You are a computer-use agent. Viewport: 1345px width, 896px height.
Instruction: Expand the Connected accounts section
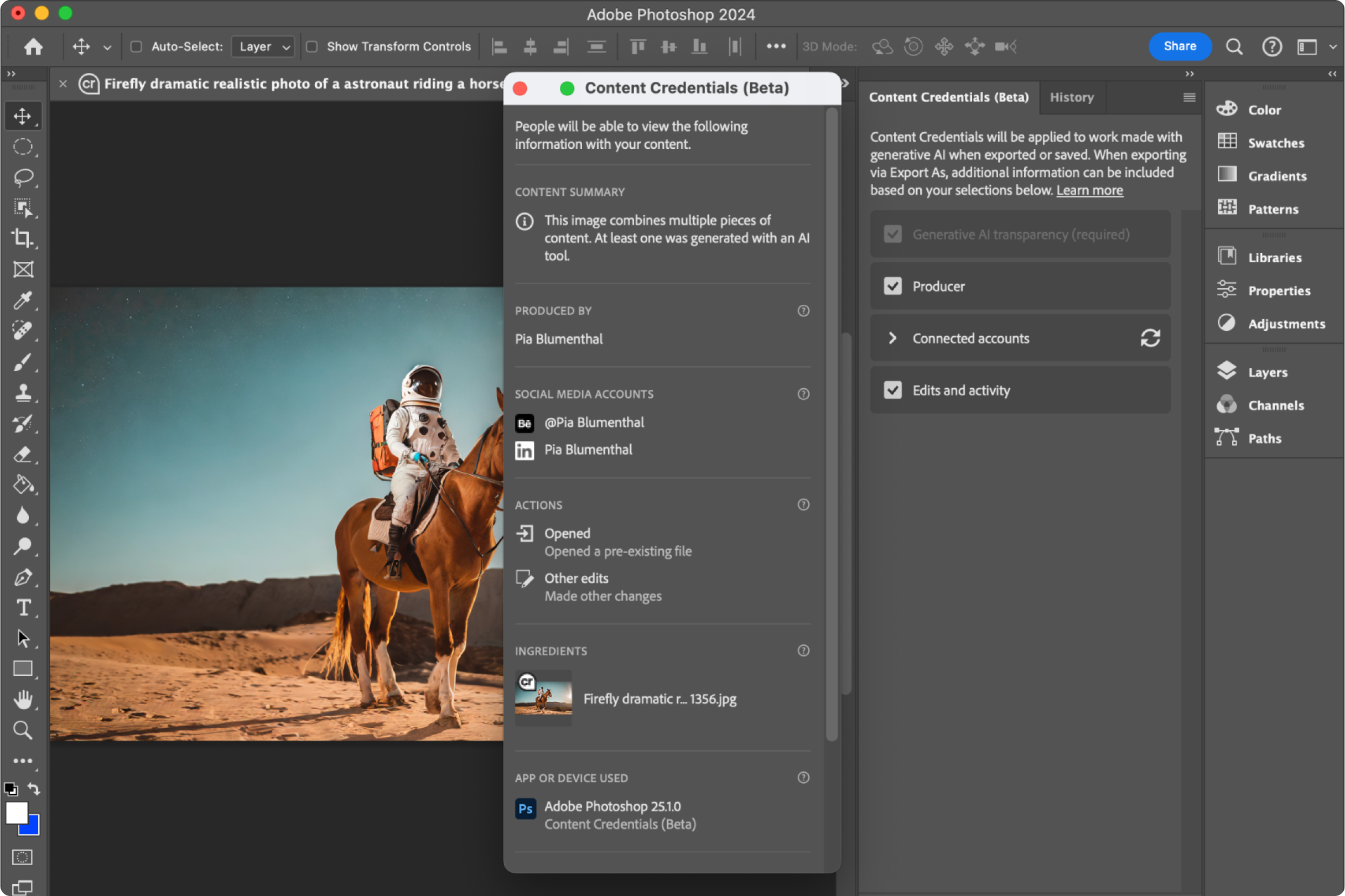pos(892,338)
